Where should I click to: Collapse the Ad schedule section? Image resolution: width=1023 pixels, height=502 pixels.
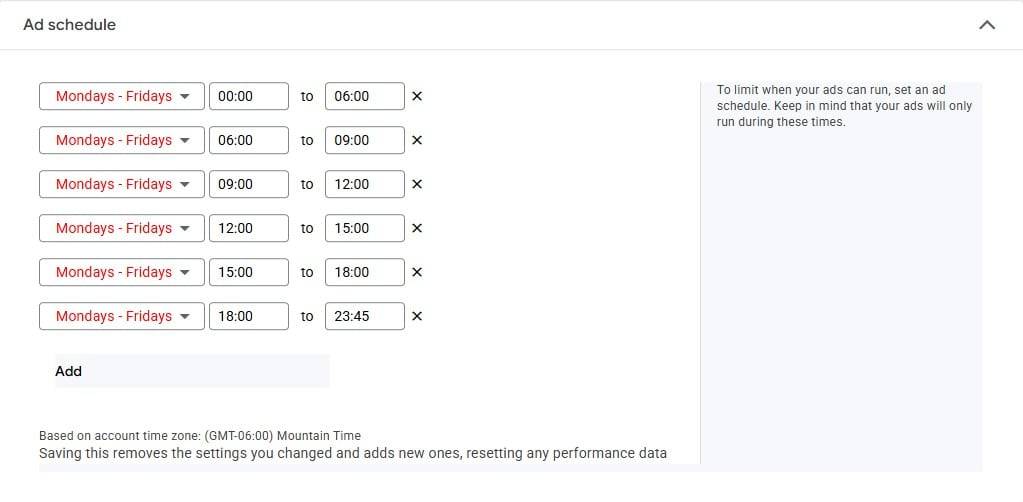coord(987,25)
